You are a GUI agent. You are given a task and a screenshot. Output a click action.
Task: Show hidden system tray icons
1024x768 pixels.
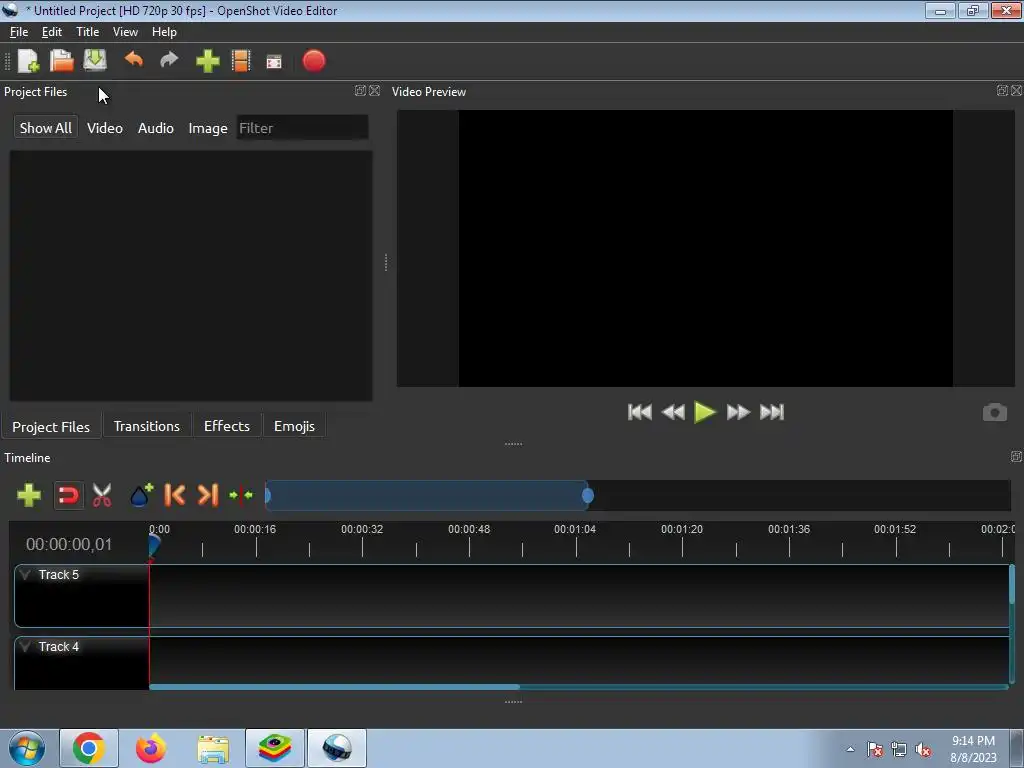pos(850,750)
